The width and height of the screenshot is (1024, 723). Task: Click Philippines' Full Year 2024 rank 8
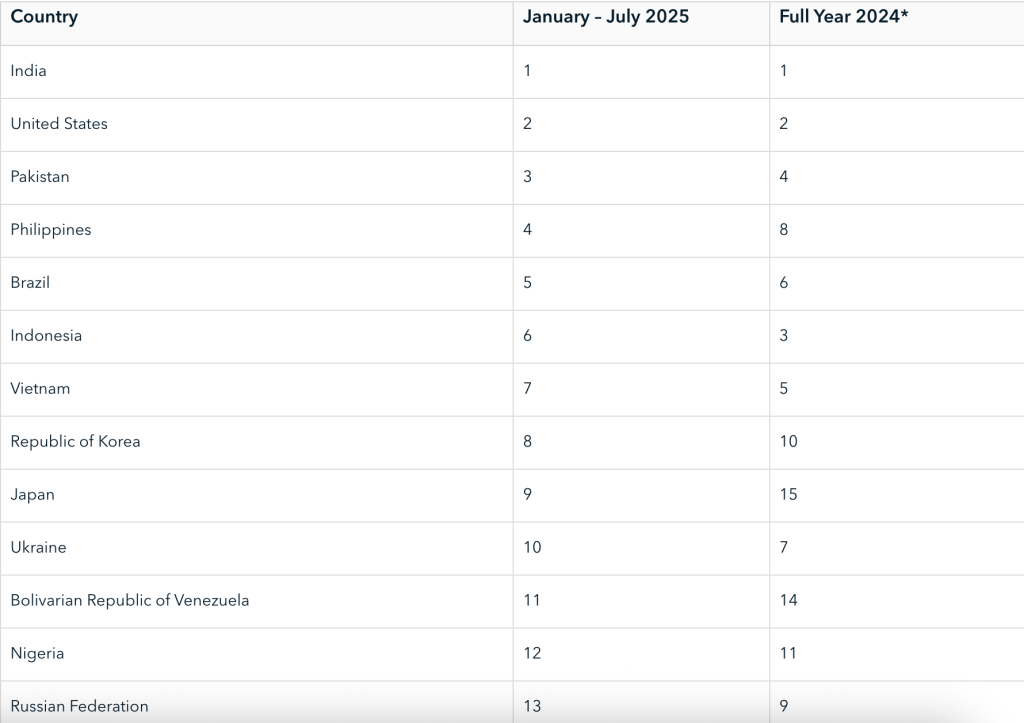784,230
